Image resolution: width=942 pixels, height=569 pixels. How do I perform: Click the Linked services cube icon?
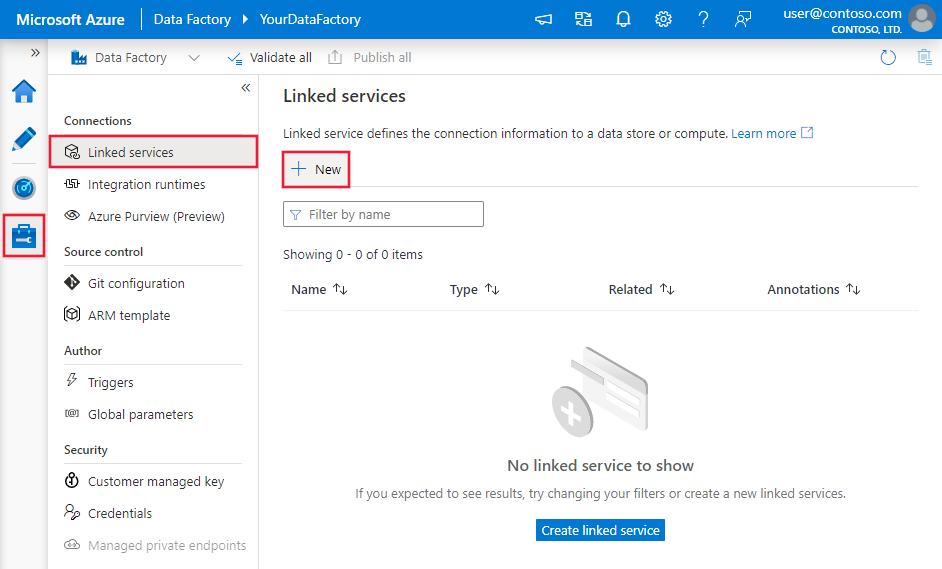(72, 152)
